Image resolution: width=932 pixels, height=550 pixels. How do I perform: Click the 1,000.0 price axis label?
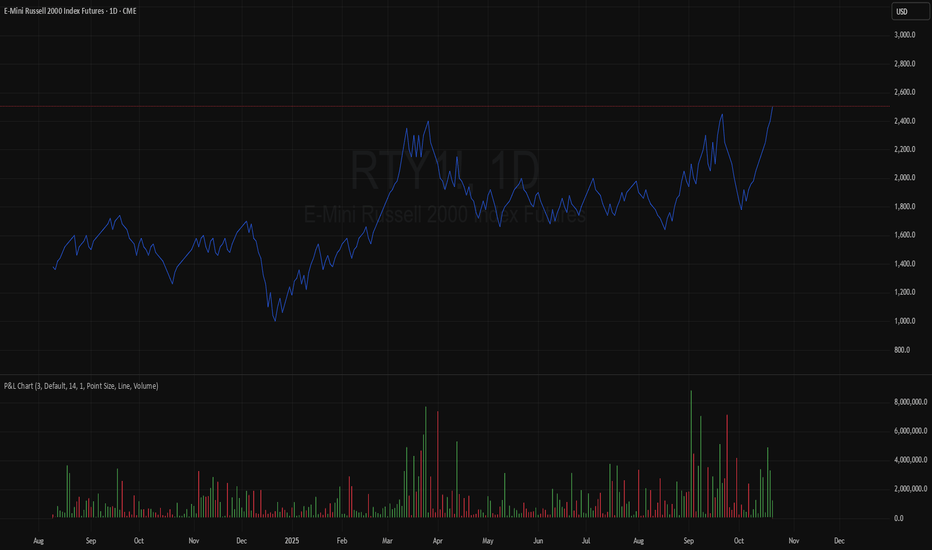905,321
